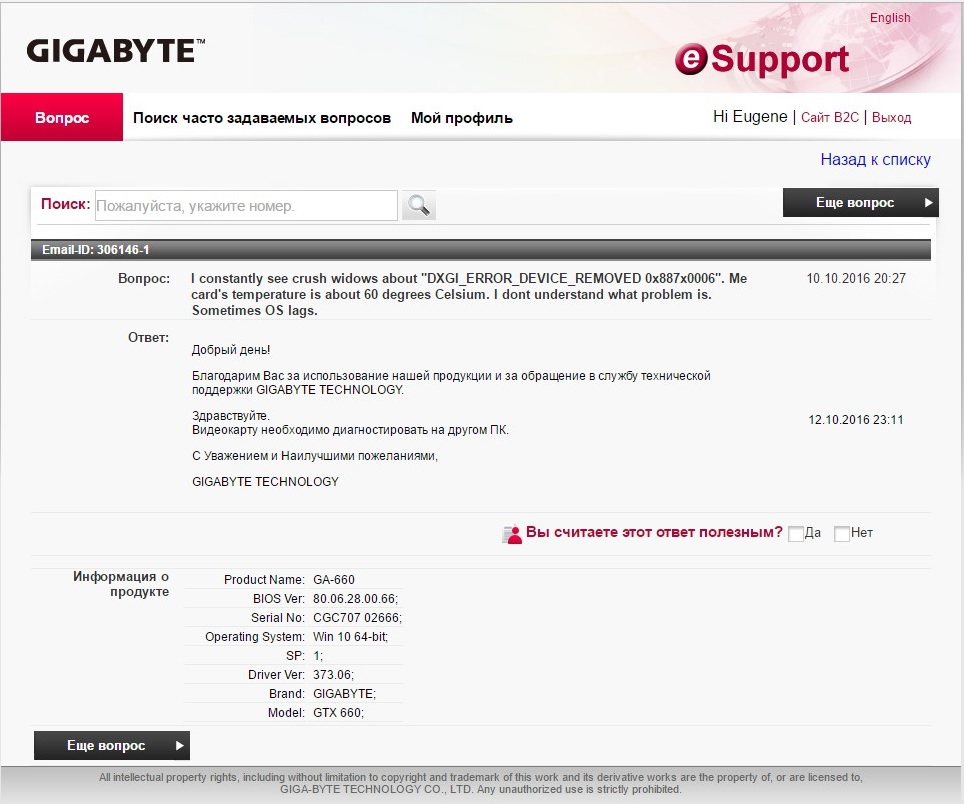Check the 'Нет' helpful checkbox

pos(842,534)
